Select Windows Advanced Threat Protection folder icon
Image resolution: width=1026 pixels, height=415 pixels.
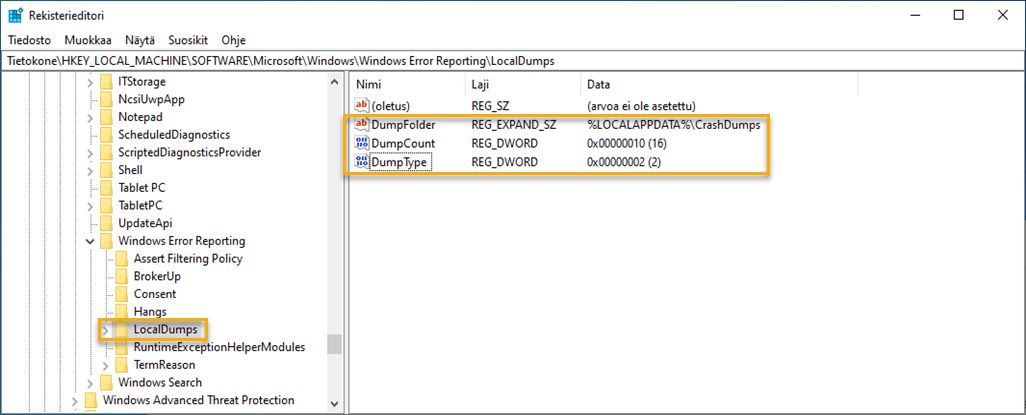point(91,400)
